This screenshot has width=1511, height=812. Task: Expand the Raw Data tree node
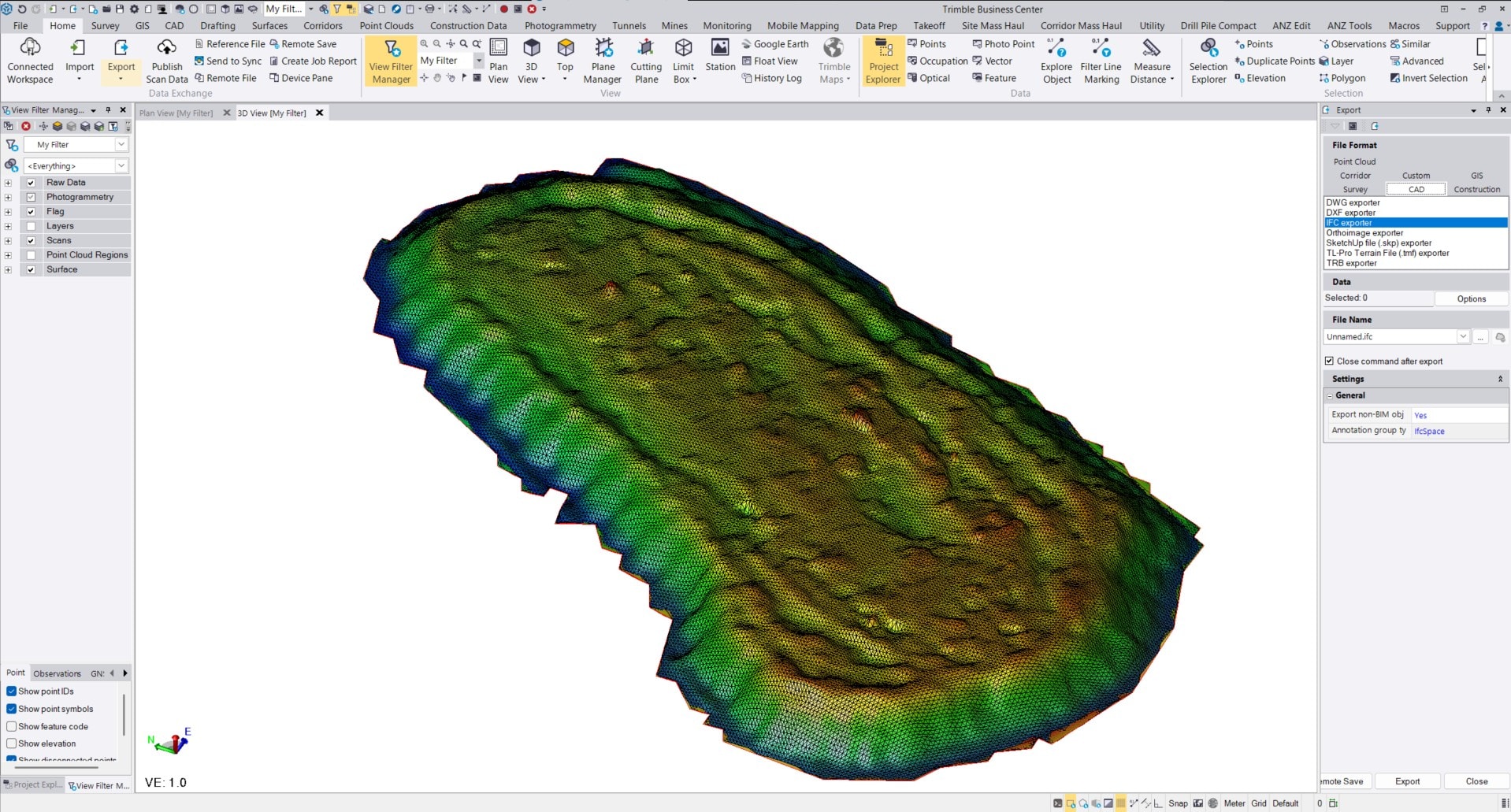(x=8, y=183)
